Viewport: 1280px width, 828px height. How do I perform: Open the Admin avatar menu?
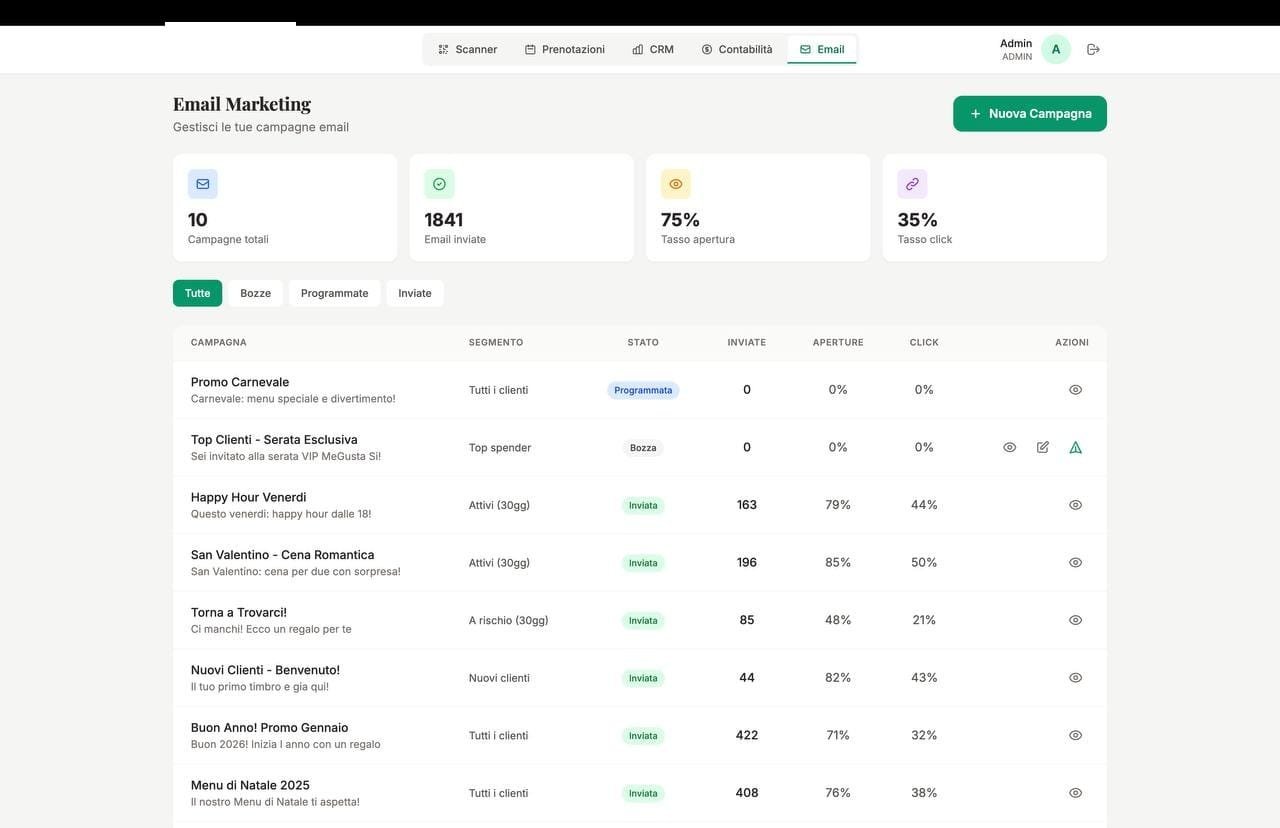click(x=1053, y=46)
